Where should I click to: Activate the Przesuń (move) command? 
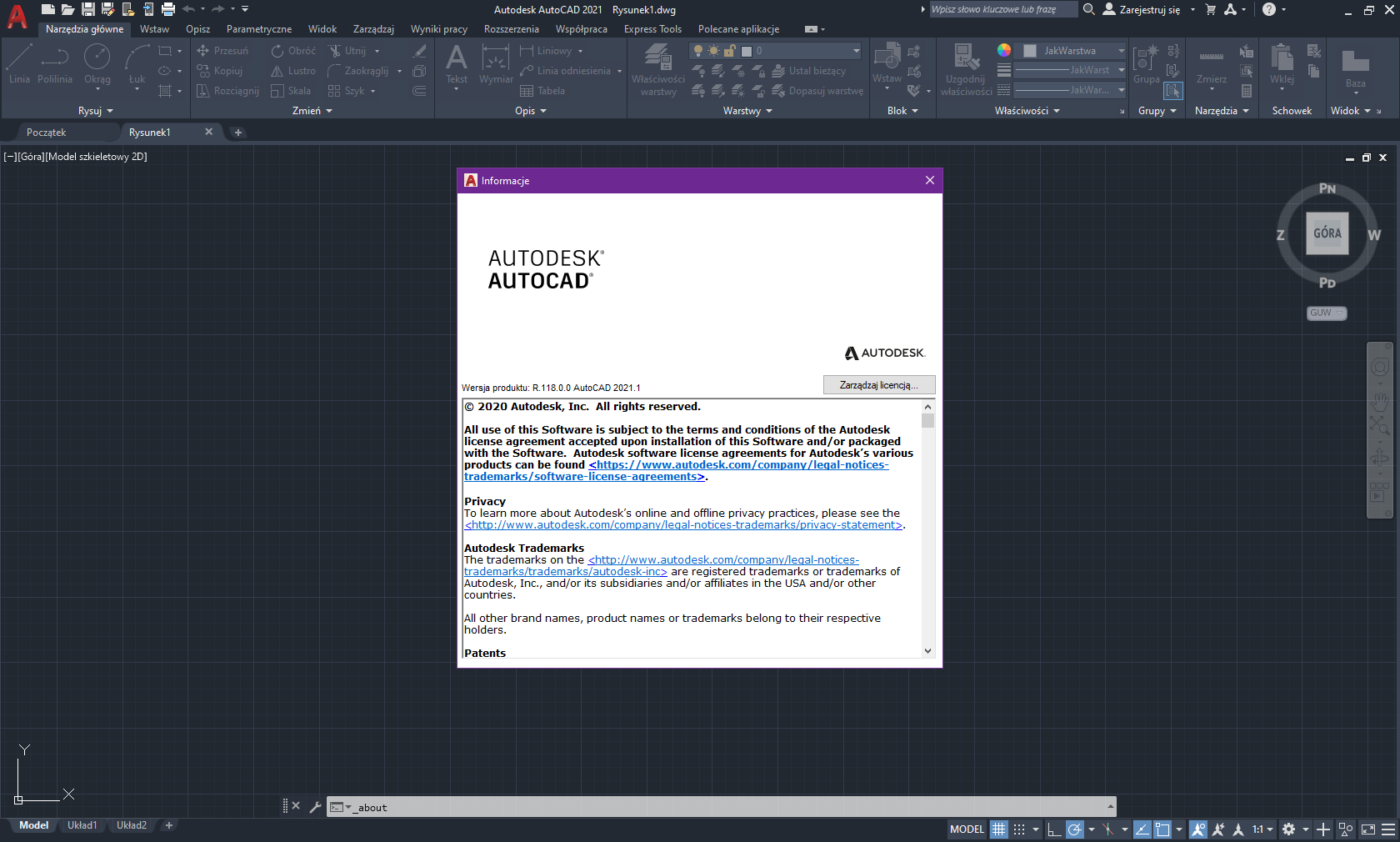[x=222, y=51]
